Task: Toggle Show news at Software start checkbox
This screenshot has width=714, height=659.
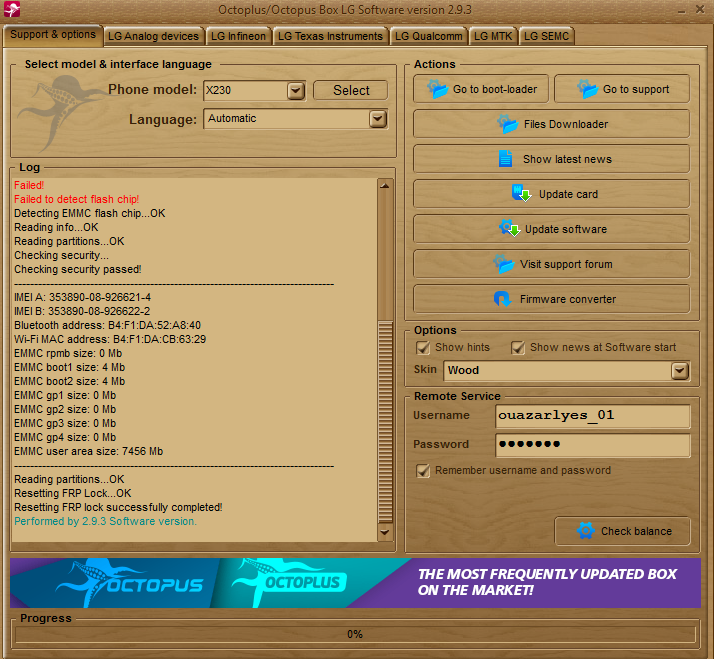Action: coord(518,347)
